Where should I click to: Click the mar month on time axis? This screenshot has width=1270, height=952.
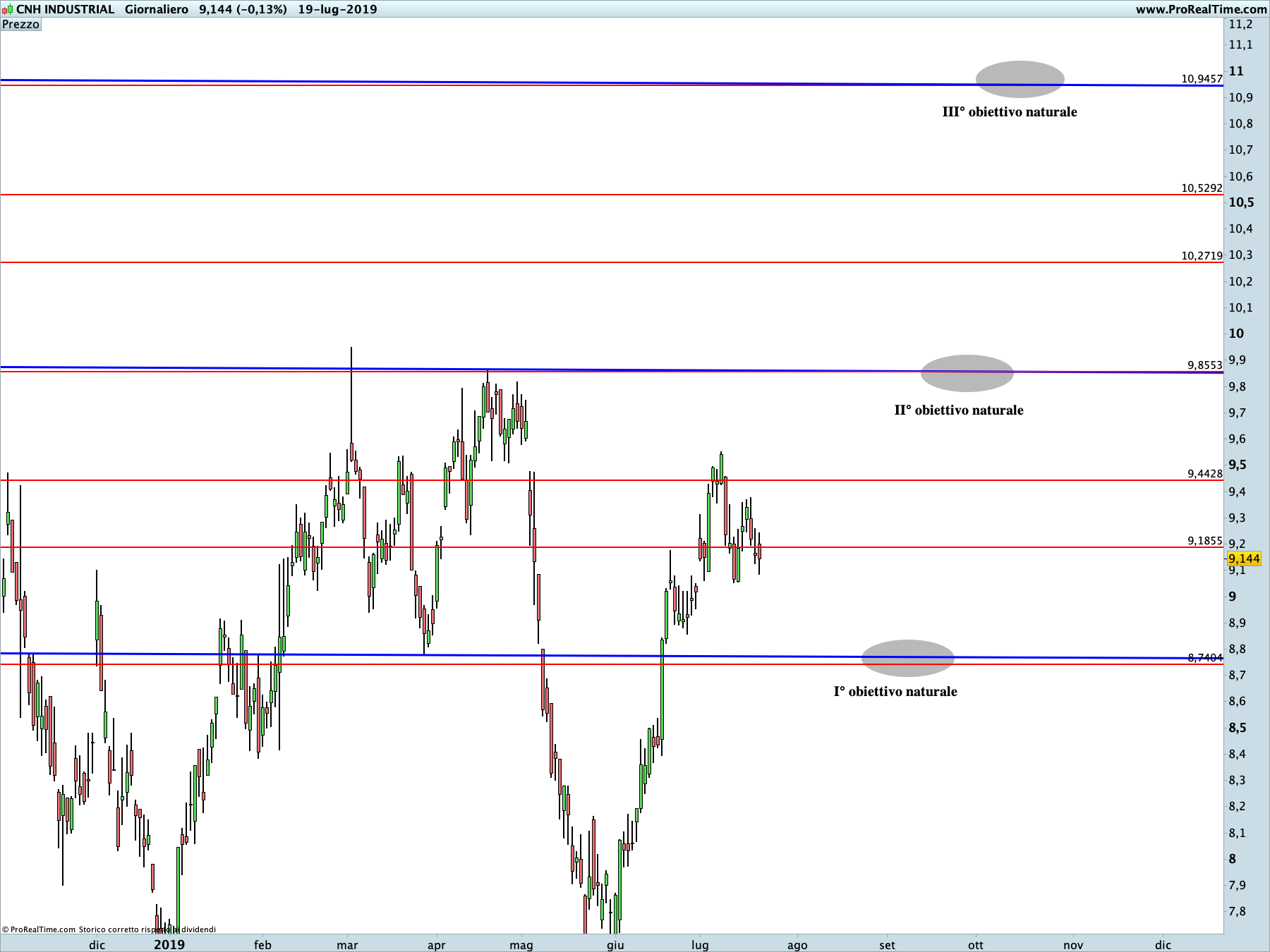point(347,945)
